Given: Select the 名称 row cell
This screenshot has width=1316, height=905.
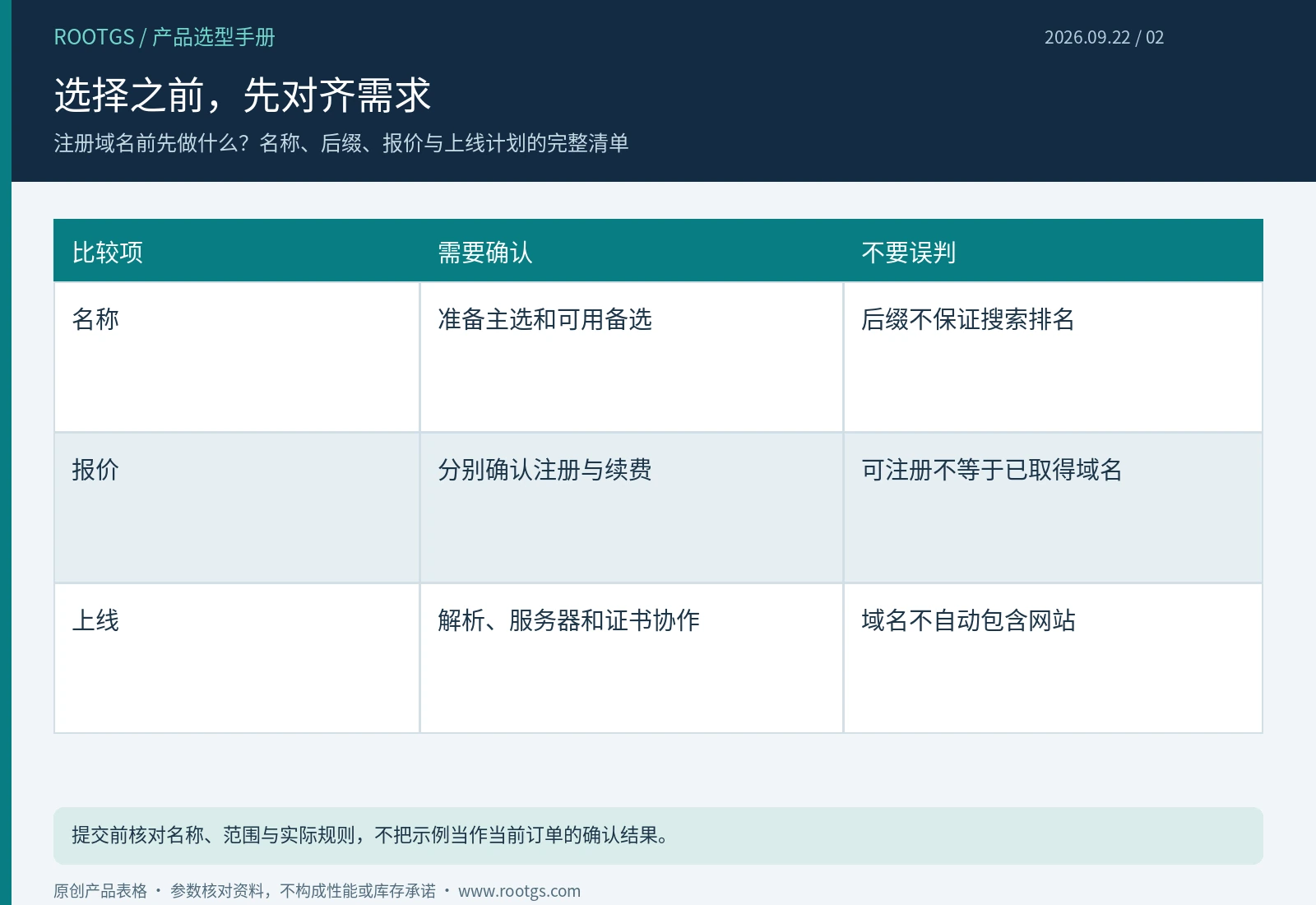Looking at the screenshot, I should pyautogui.click(x=237, y=357).
